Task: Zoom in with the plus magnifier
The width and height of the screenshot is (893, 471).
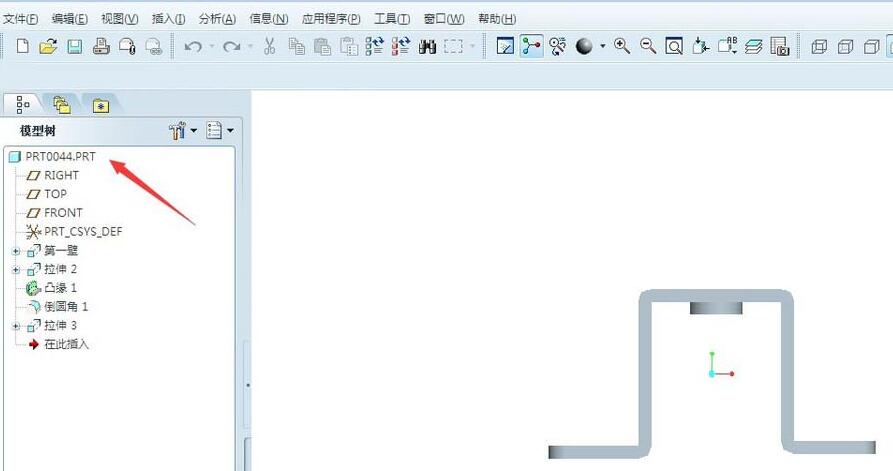Action: 622,46
